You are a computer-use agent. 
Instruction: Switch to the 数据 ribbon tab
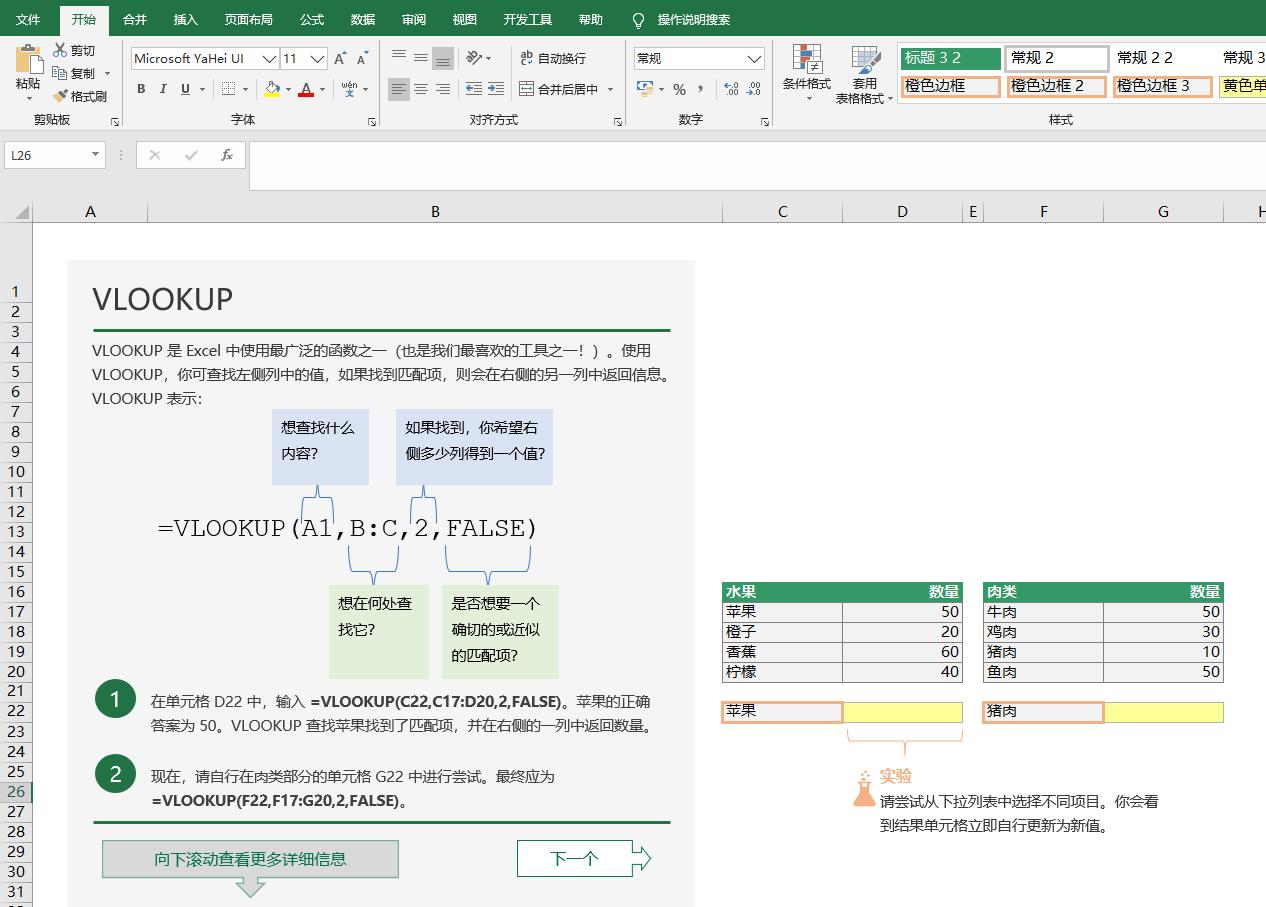tap(363, 19)
